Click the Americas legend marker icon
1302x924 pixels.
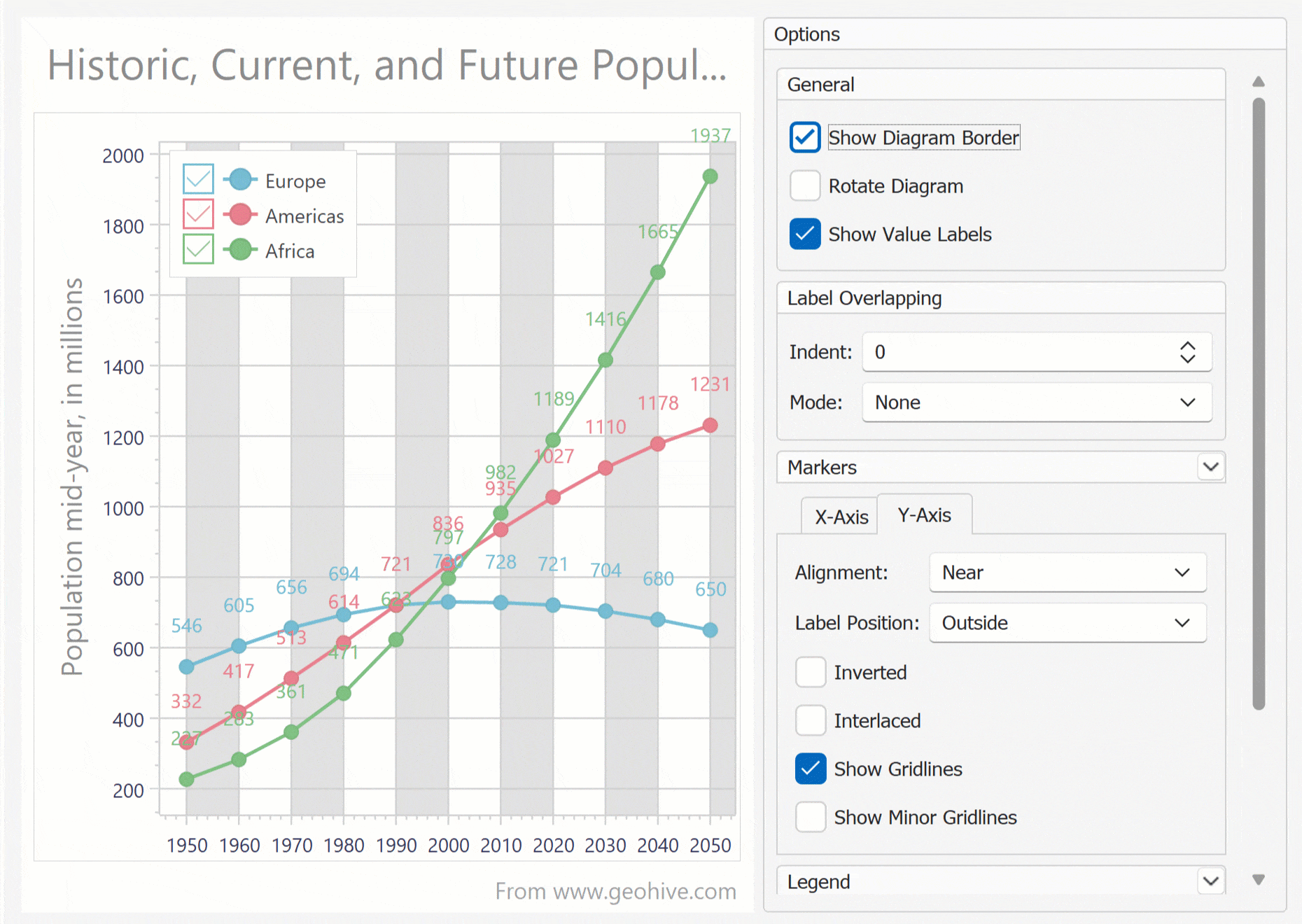tap(240, 215)
